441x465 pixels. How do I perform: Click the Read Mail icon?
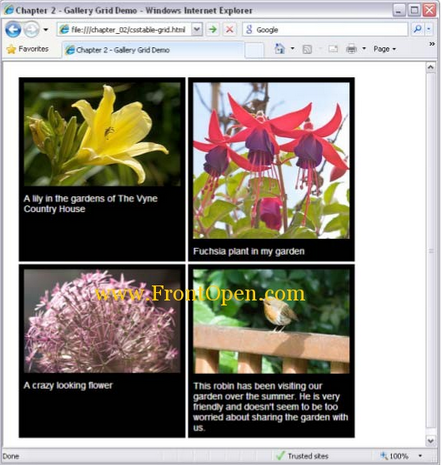pos(333,49)
